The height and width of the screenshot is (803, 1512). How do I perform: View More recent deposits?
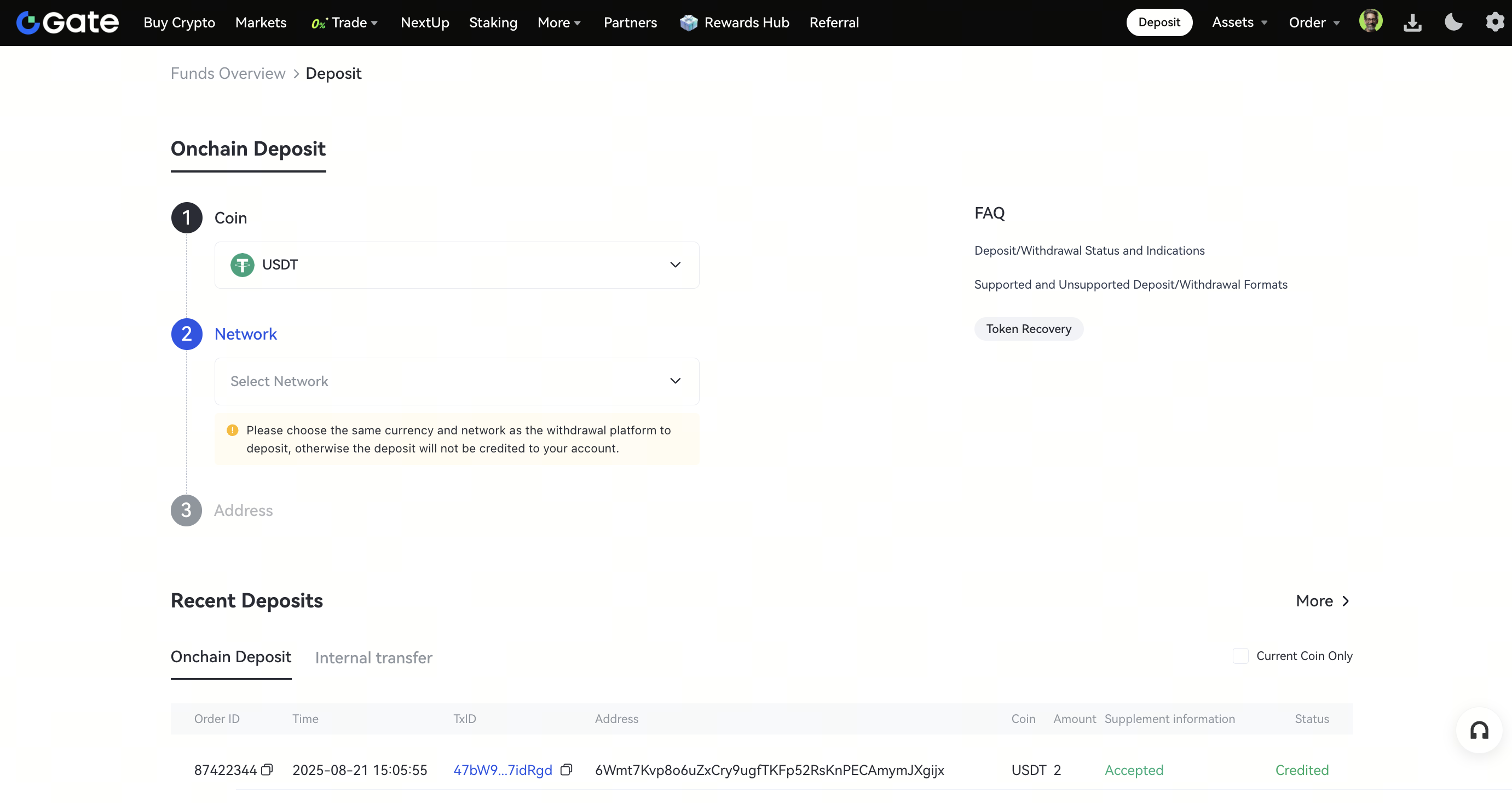pos(1322,600)
